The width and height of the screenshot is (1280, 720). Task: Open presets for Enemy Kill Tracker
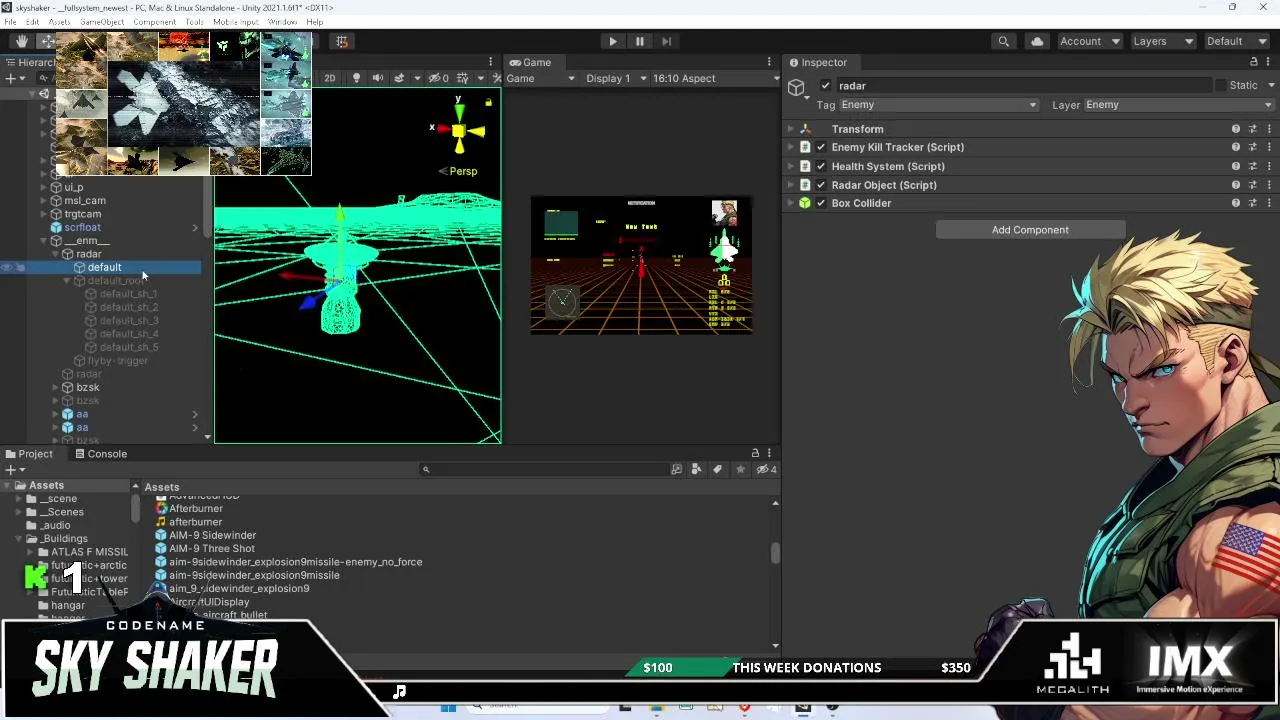1252,147
